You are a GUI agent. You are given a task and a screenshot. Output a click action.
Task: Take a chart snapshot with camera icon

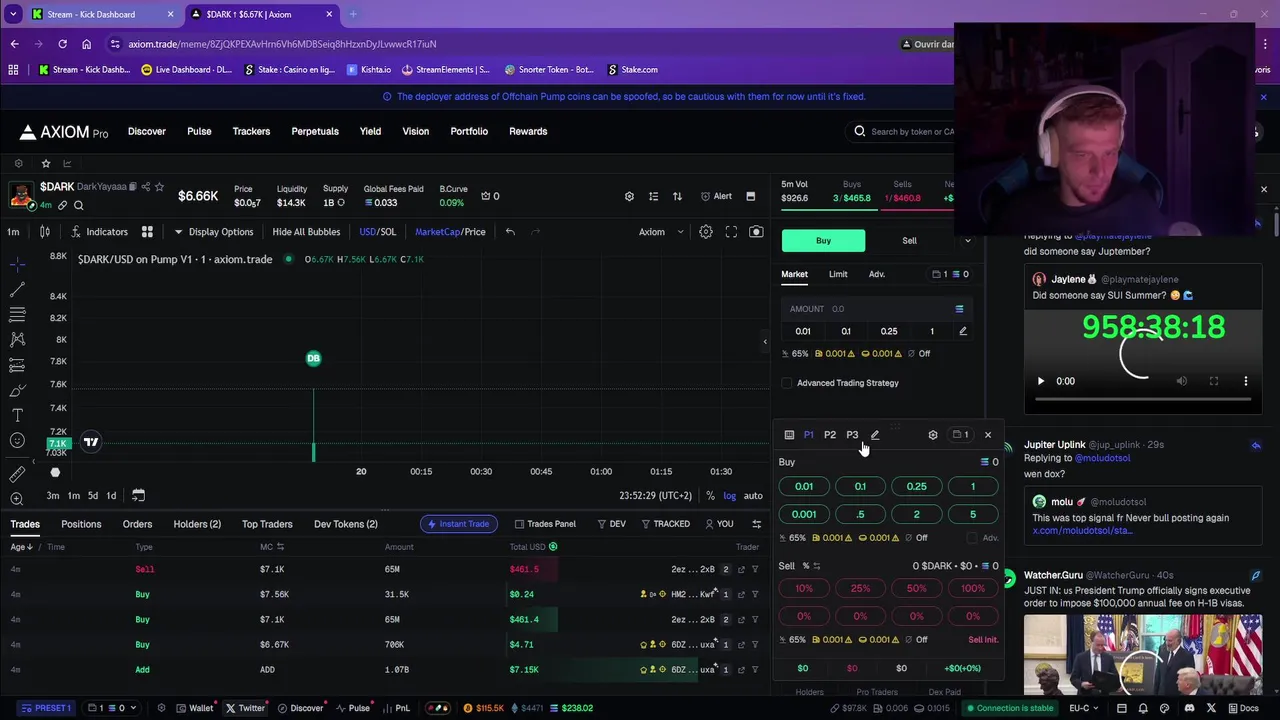click(756, 232)
